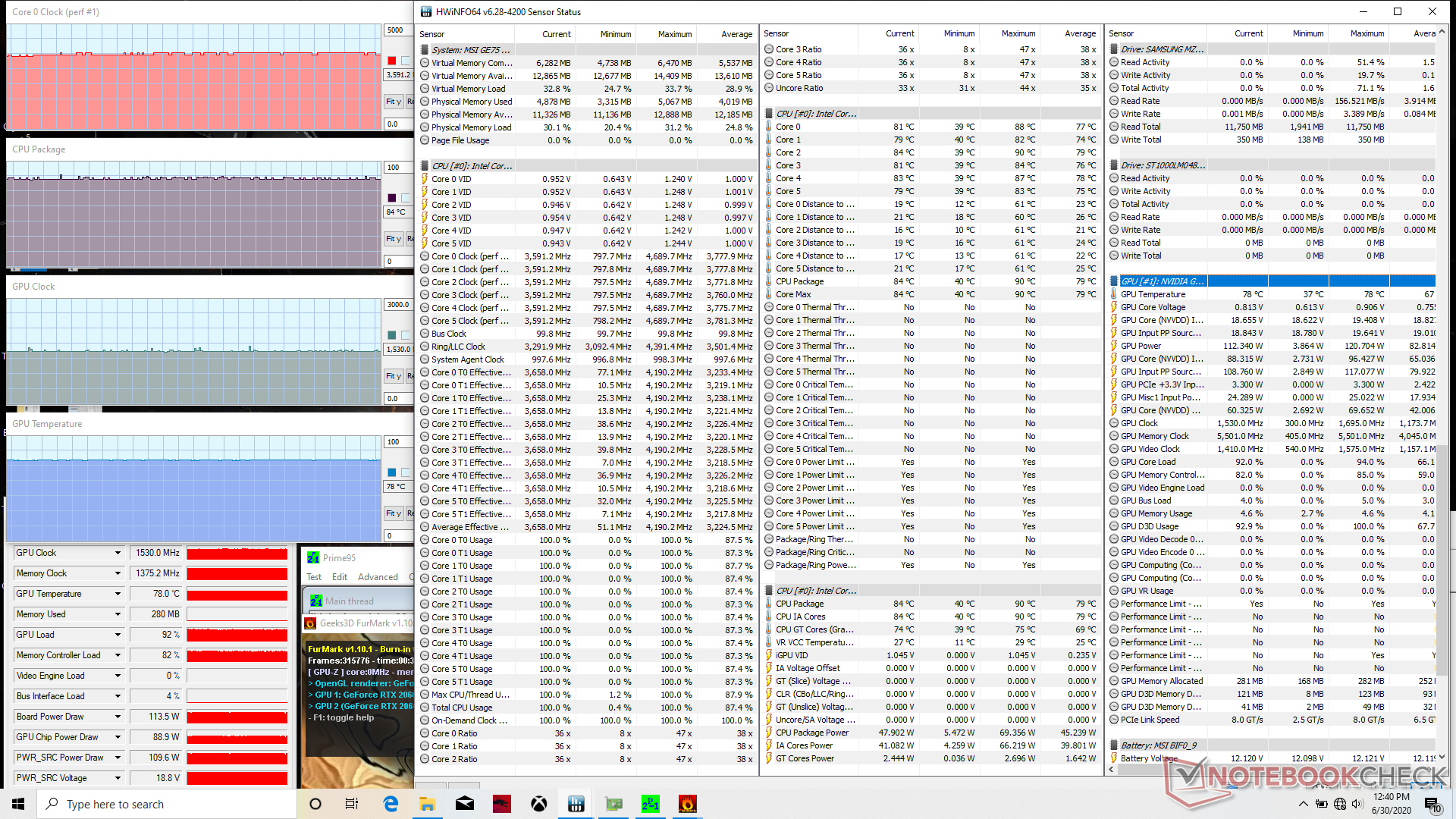
Task: Open Prime95 taskbar icon
Action: [x=650, y=804]
